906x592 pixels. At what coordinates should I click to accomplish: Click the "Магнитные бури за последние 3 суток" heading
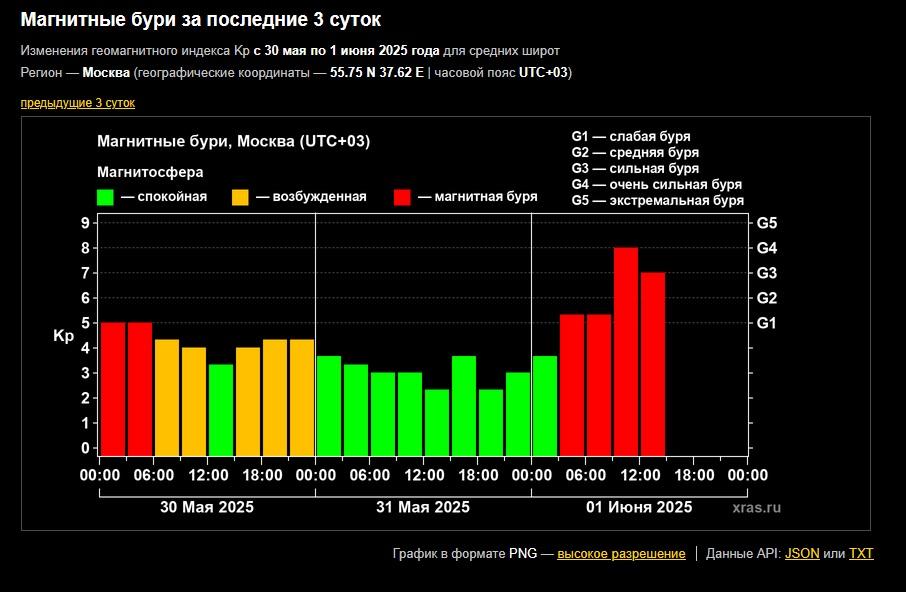(x=200, y=20)
